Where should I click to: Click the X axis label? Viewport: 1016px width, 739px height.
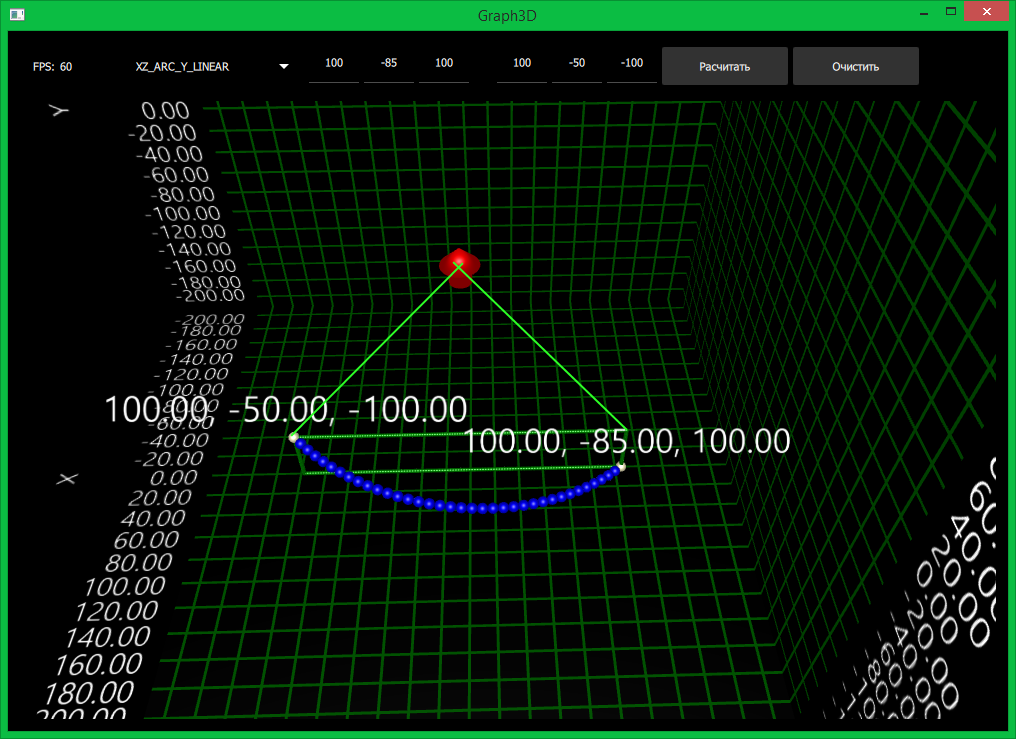67,479
